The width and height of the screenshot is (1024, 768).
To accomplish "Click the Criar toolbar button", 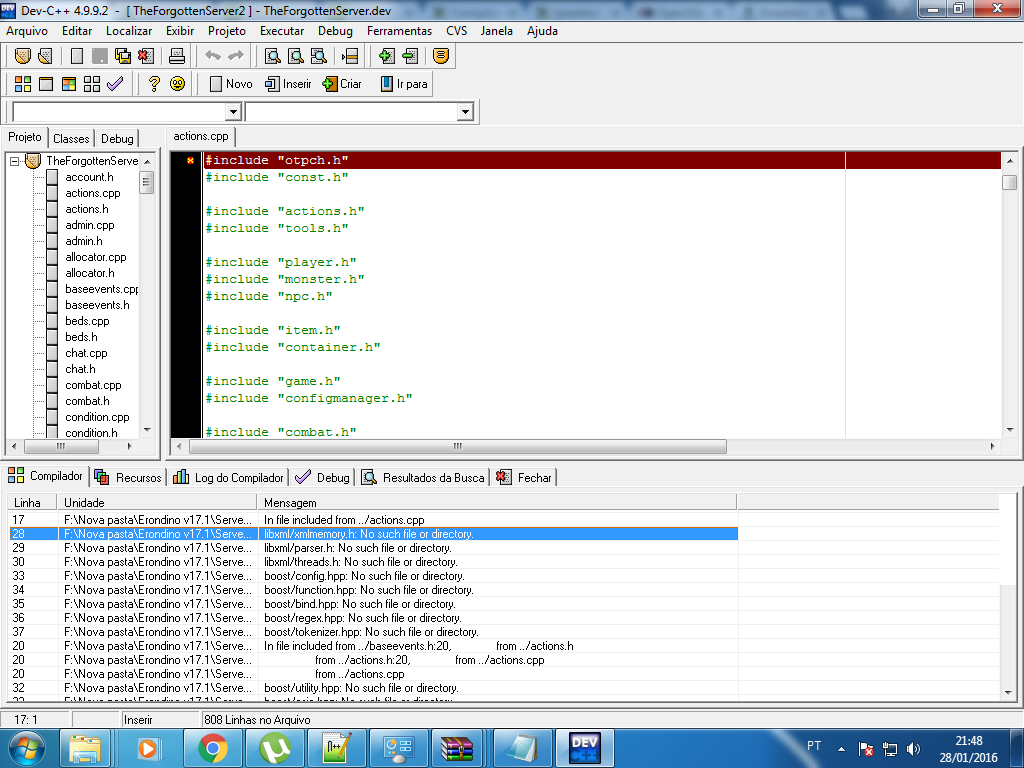I will click(342, 84).
